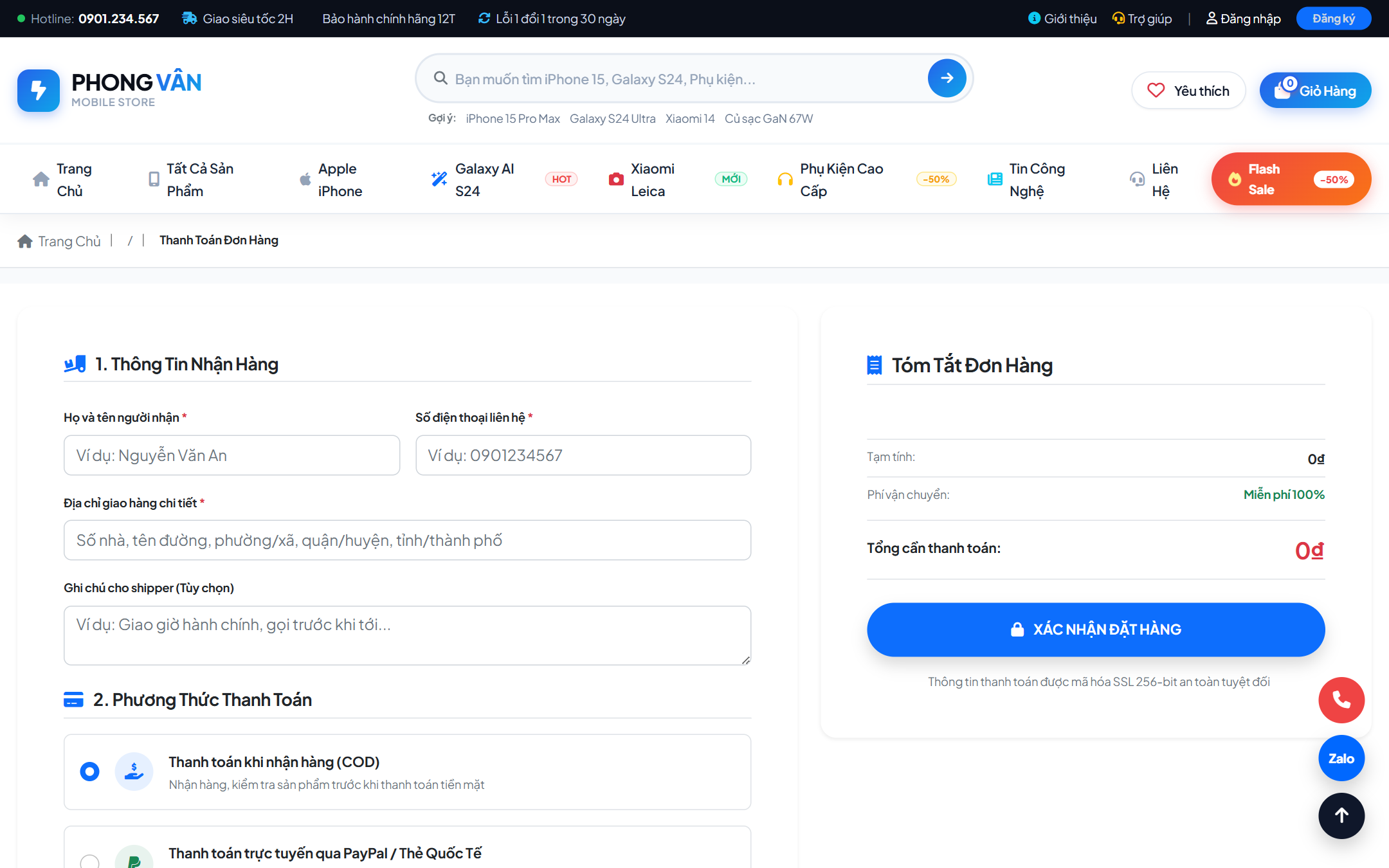Screen dimensions: 1389x868
Task: Open Zalo chat floating button
Action: [x=1341, y=758]
